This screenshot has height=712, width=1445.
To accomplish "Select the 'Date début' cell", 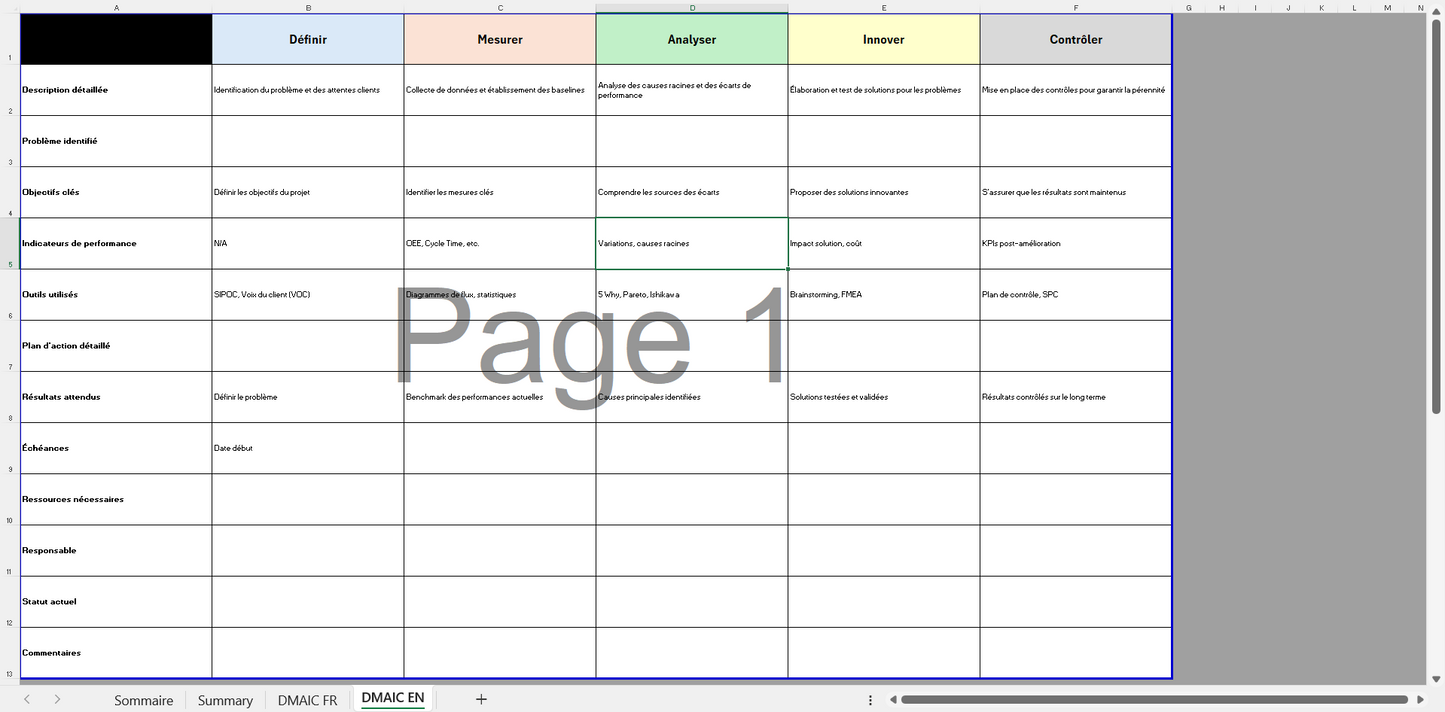I will click(x=307, y=448).
